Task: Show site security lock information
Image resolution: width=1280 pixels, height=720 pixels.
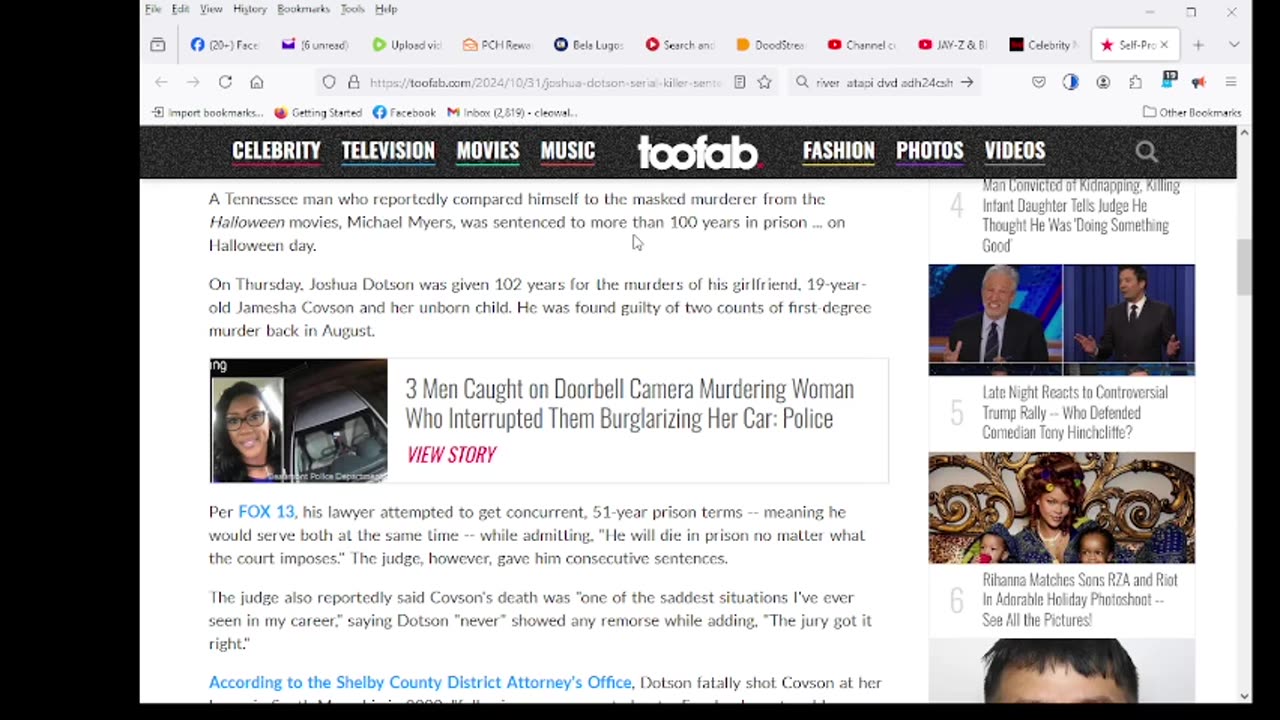Action: tap(353, 82)
